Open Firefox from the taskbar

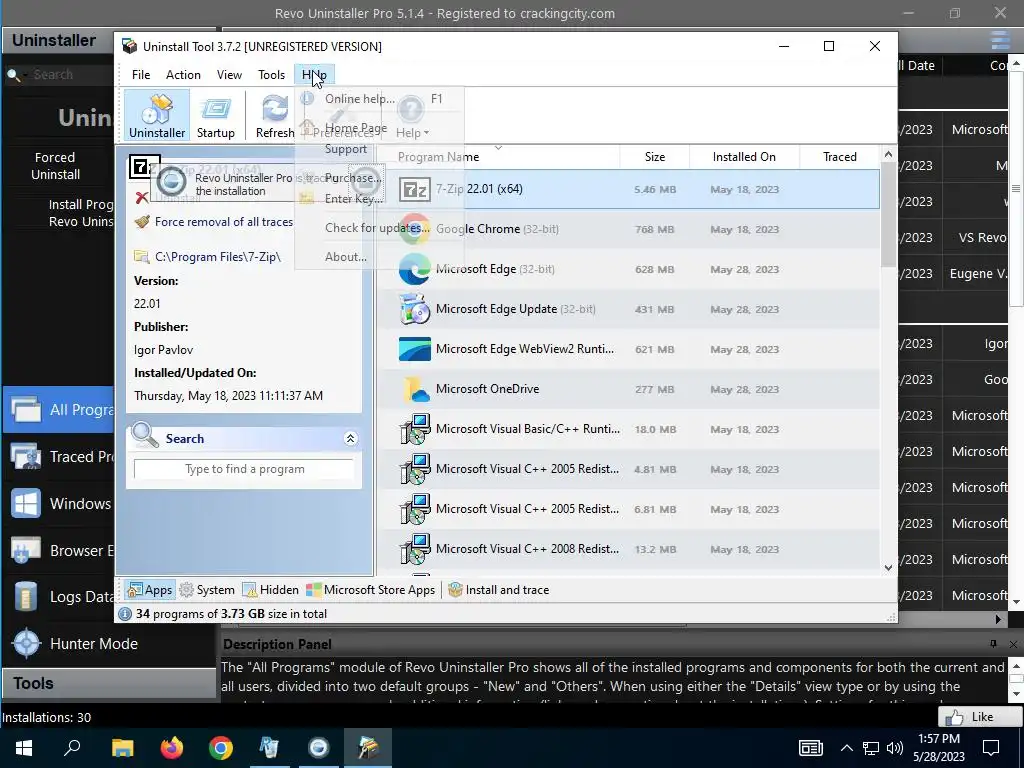tap(172, 748)
